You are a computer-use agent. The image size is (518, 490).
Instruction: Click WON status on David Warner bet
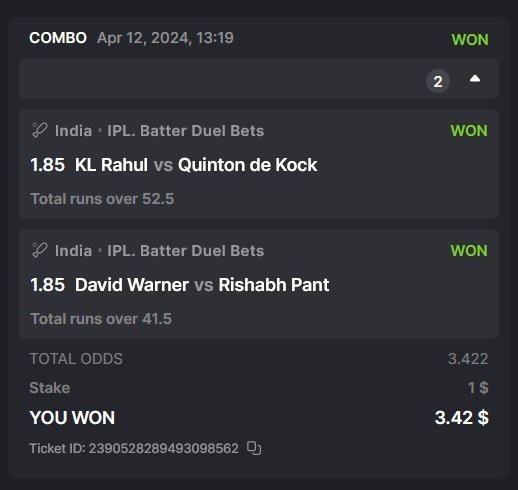coord(469,251)
